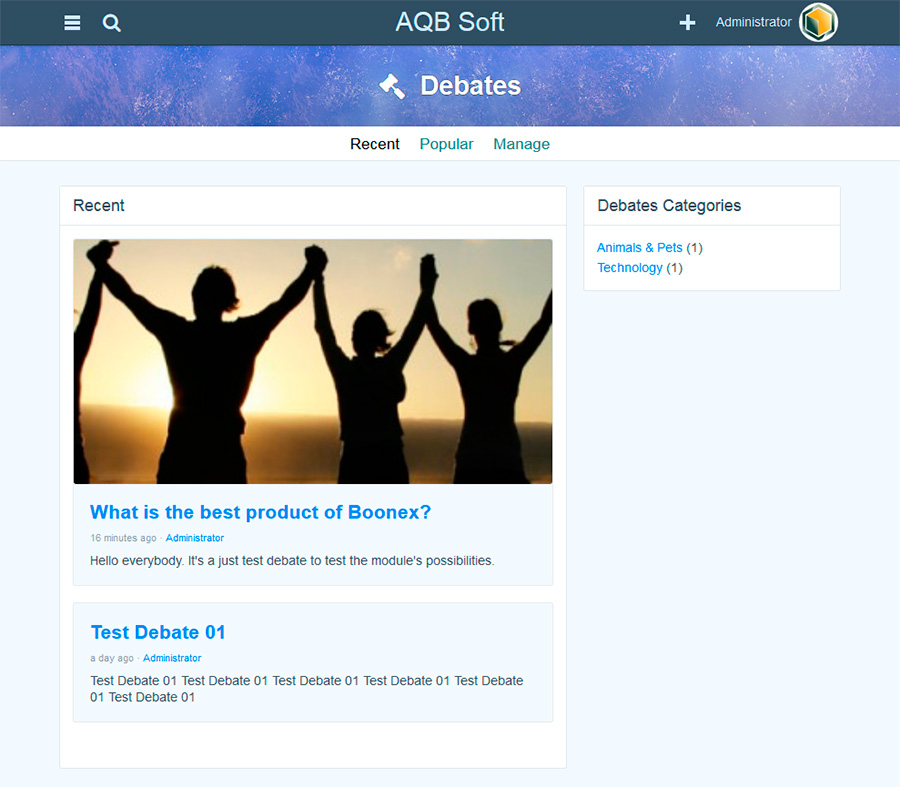Viewport: 900px width, 787px height.
Task: Switch to the Popular tab
Action: pyautogui.click(x=446, y=144)
